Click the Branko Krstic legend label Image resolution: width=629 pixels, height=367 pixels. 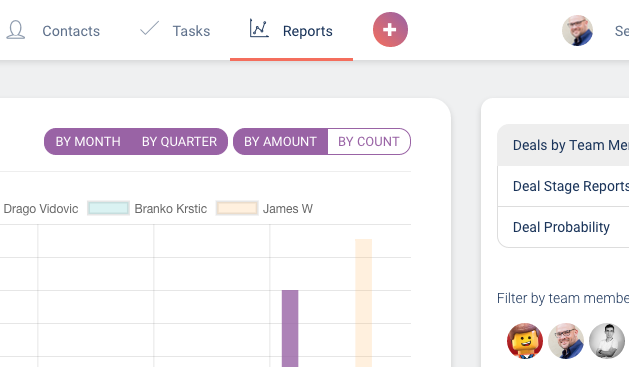171,209
